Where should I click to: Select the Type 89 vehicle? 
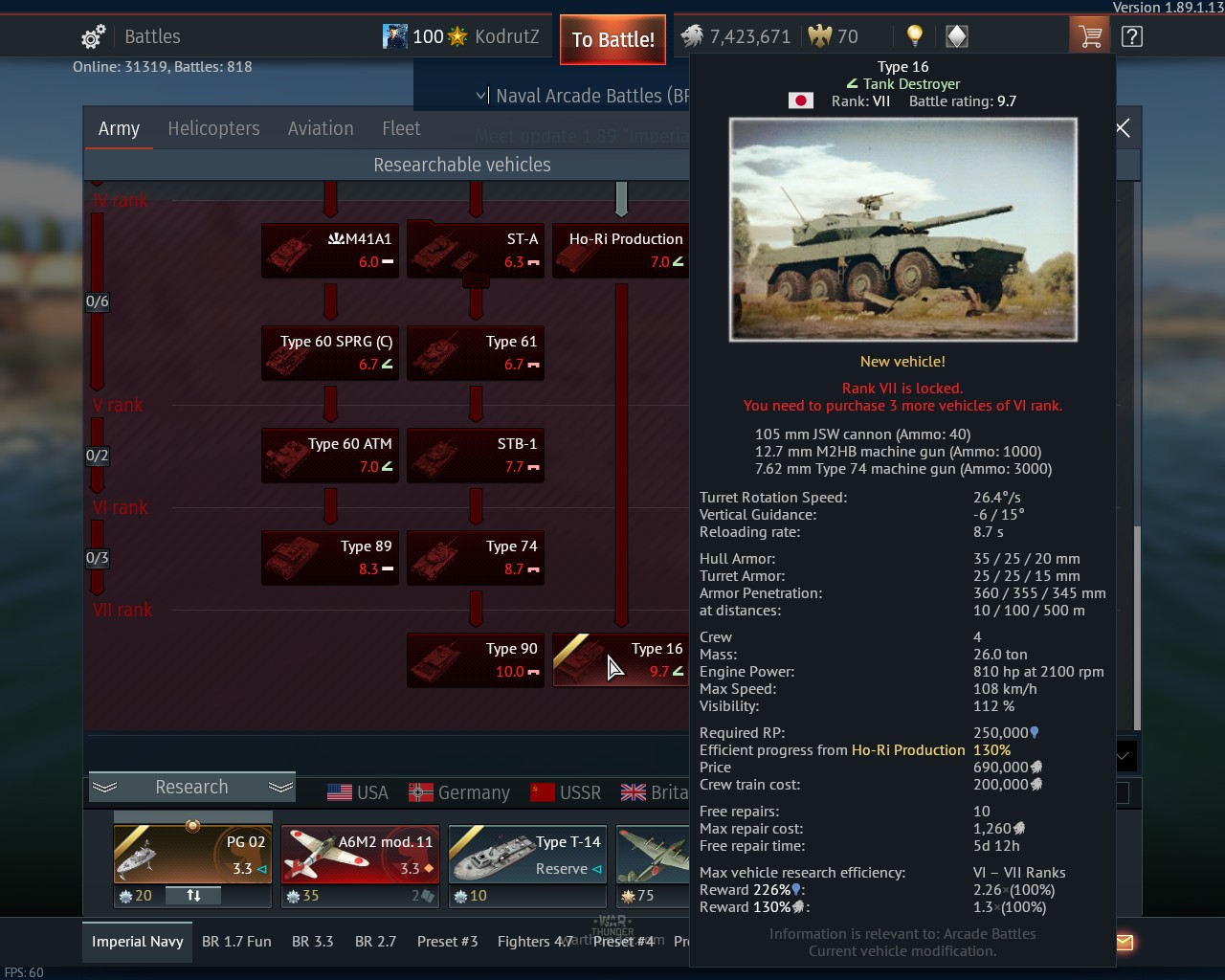tap(330, 557)
